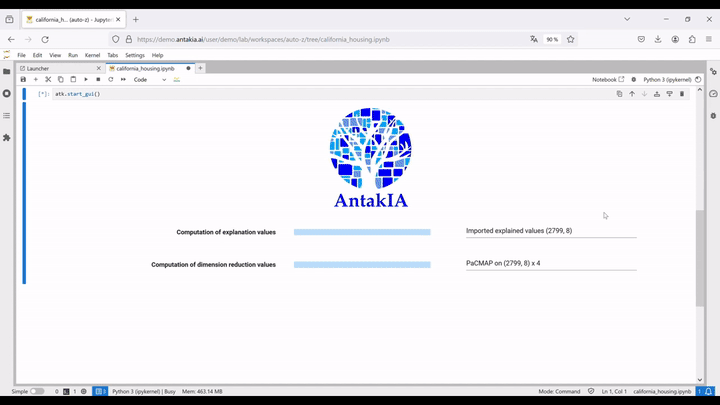Open the Kernel menu
Image resolution: width=720 pixels, height=405 pixels.
click(x=92, y=55)
